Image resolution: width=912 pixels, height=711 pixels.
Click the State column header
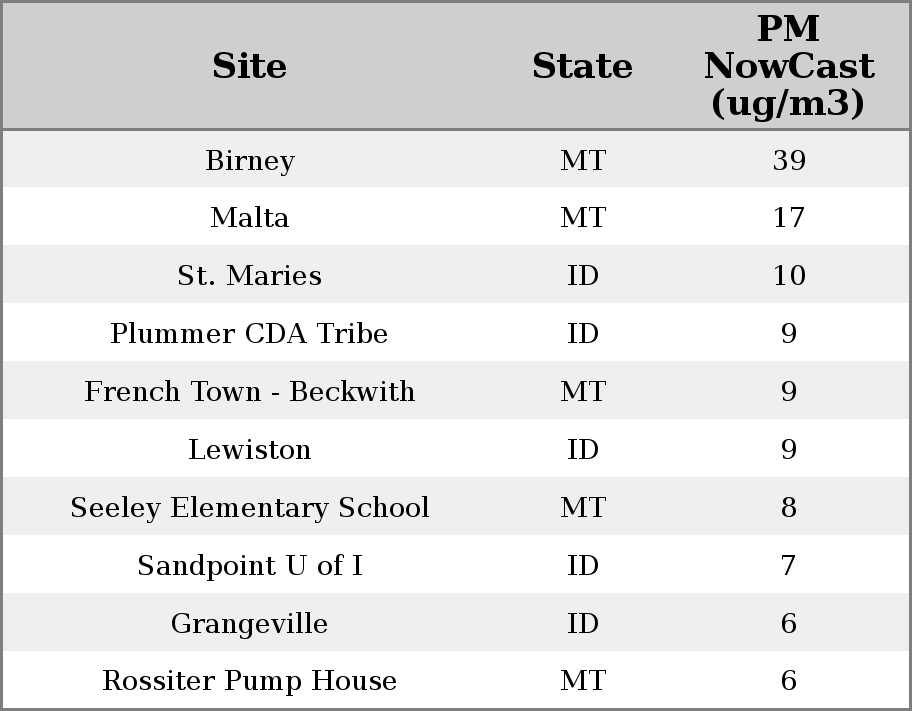point(582,66)
